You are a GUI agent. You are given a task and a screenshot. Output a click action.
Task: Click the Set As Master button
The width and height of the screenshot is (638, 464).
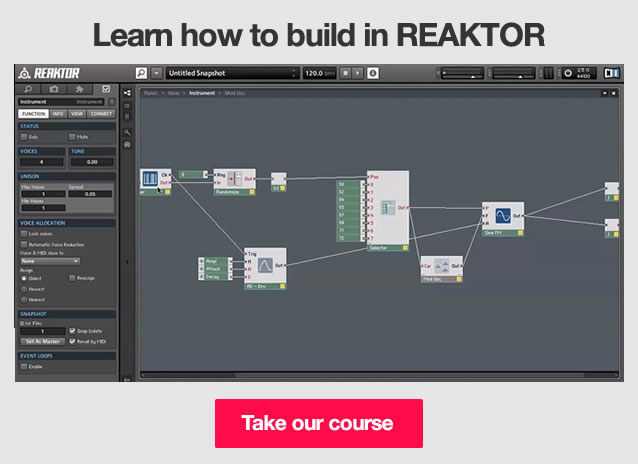coord(43,341)
